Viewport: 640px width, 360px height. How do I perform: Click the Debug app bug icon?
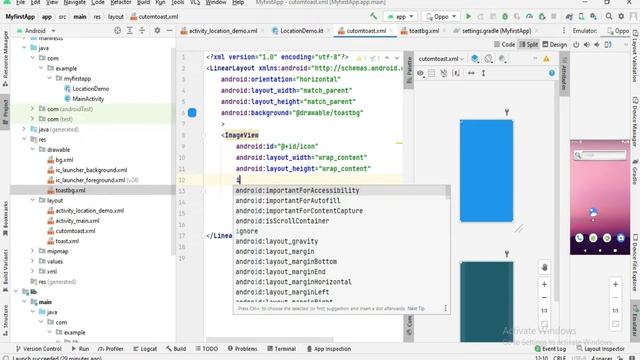(x=505, y=17)
